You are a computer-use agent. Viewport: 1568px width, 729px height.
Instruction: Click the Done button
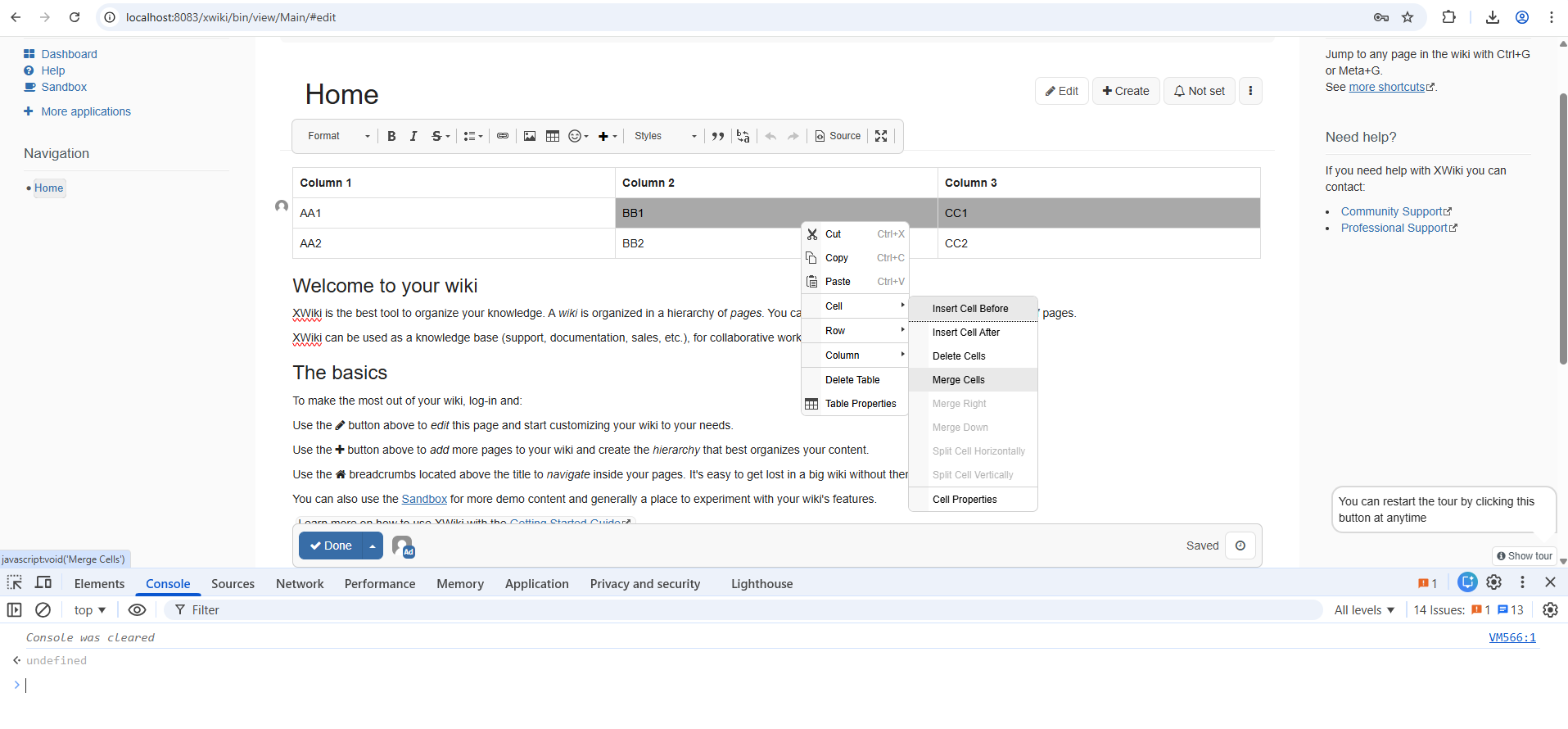tap(331, 546)
